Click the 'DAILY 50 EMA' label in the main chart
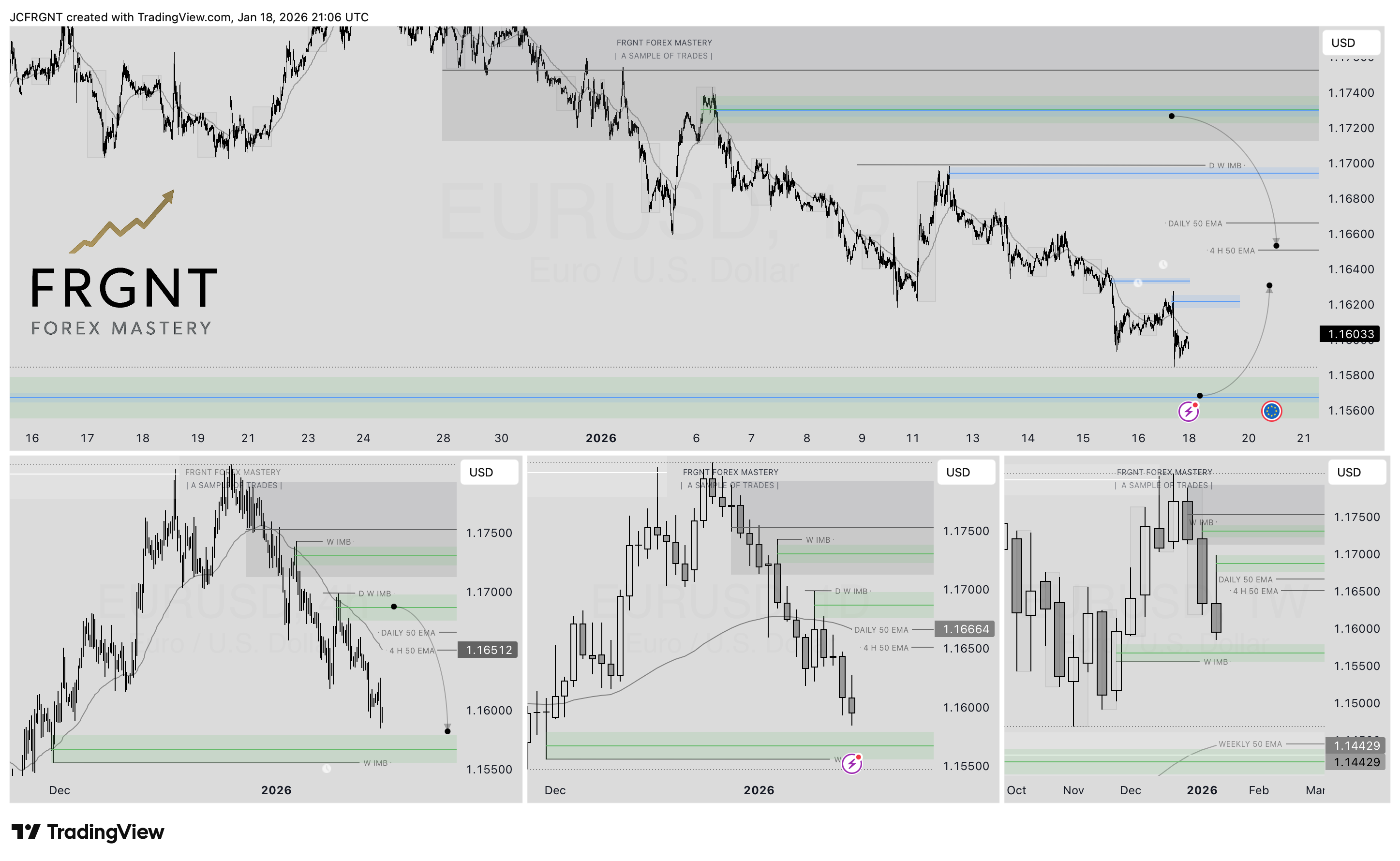 (x=1194, y=224)
